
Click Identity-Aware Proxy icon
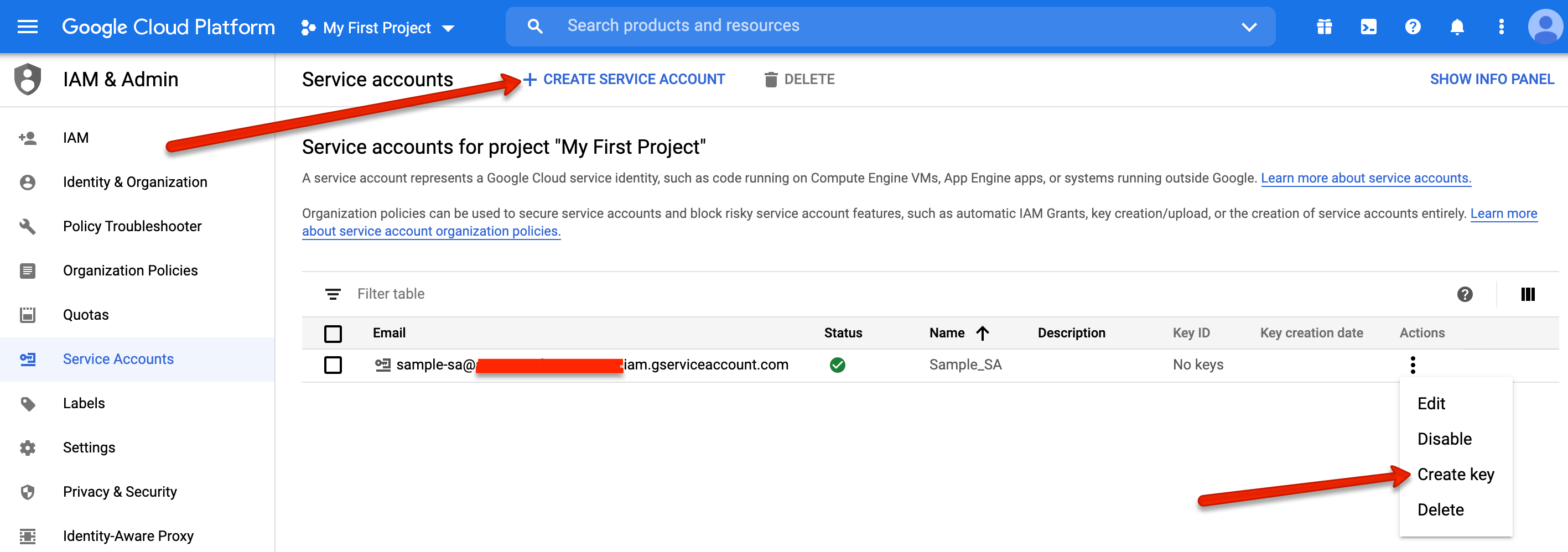click(x=28, y=536)
